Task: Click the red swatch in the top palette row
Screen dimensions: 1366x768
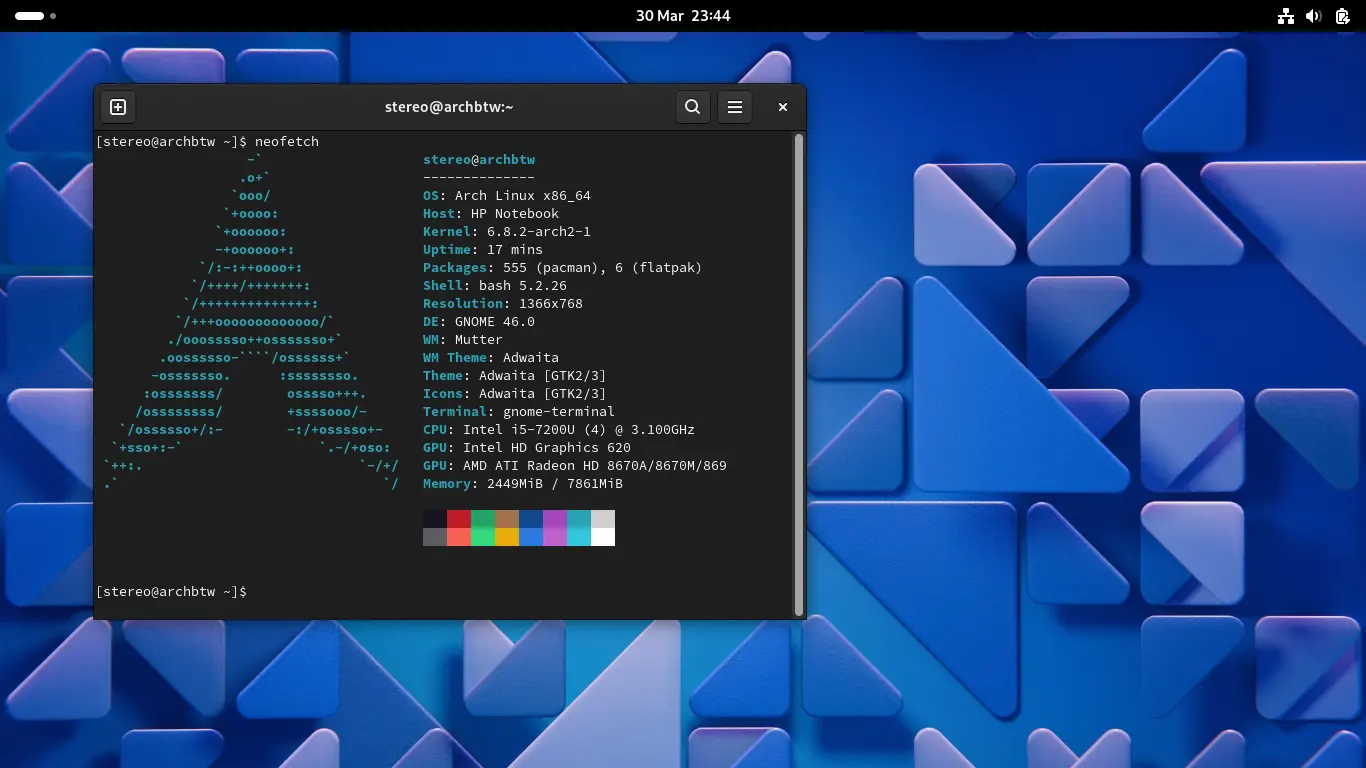Action: [x=459, y=519]
